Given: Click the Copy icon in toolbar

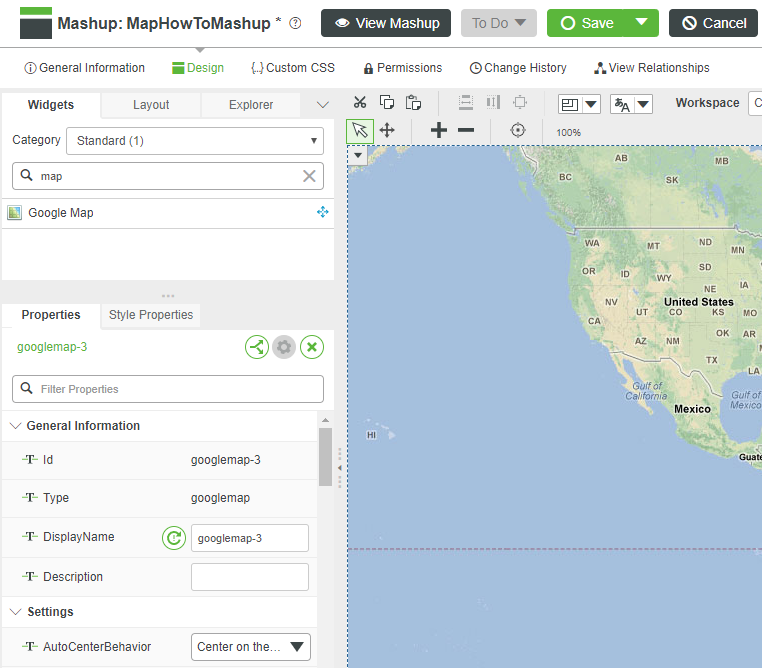Looking at the screenshot, I should click(386, 103).
